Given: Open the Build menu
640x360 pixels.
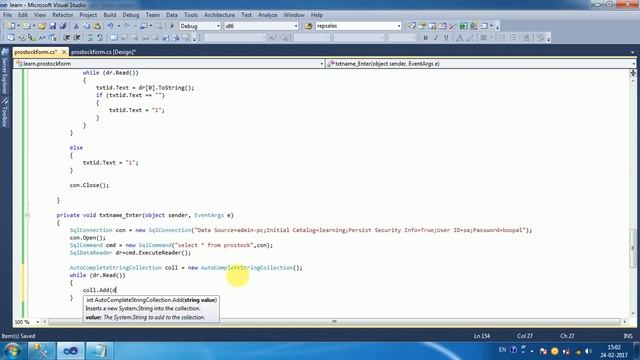Looking at the screenshot, I should click(109, 15).
